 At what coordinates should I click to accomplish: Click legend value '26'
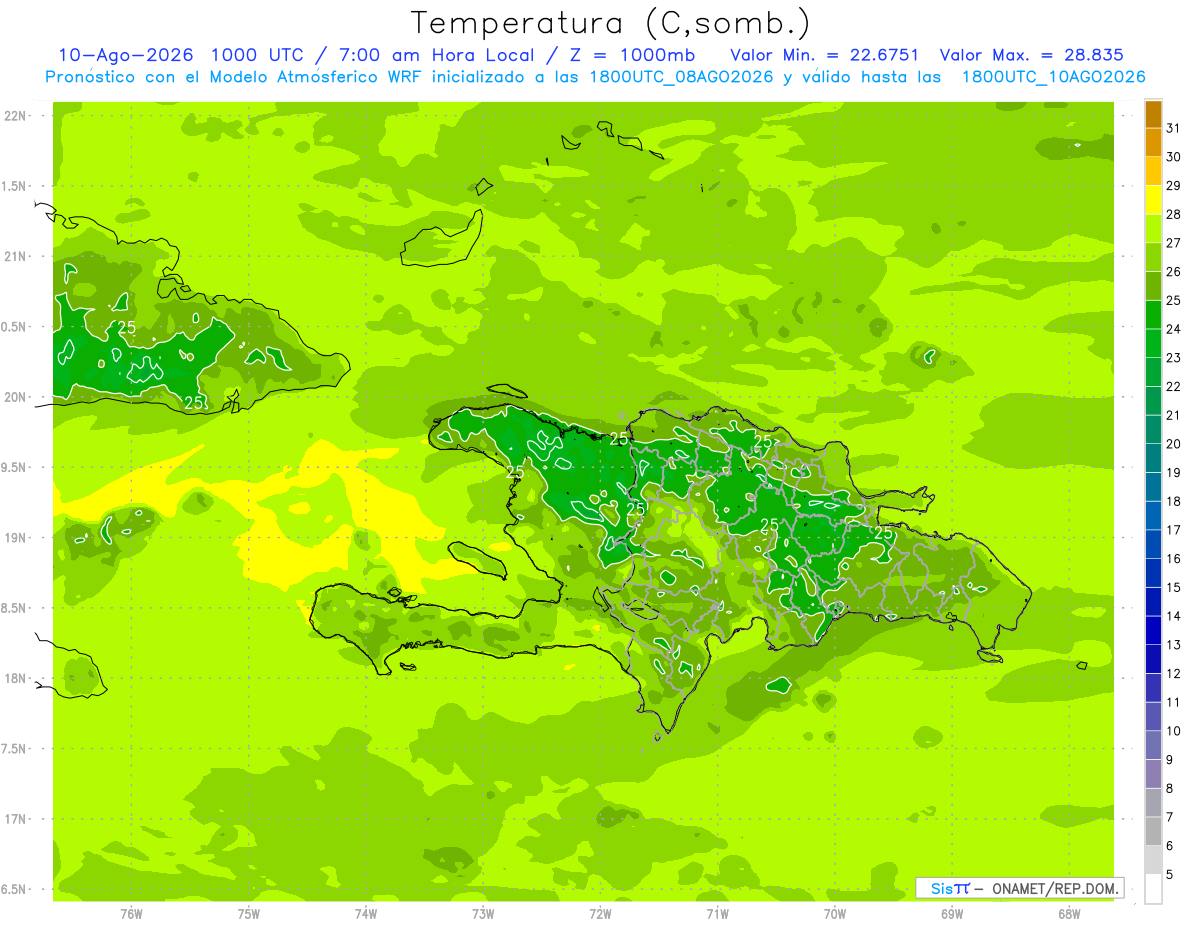[1173, 272]
